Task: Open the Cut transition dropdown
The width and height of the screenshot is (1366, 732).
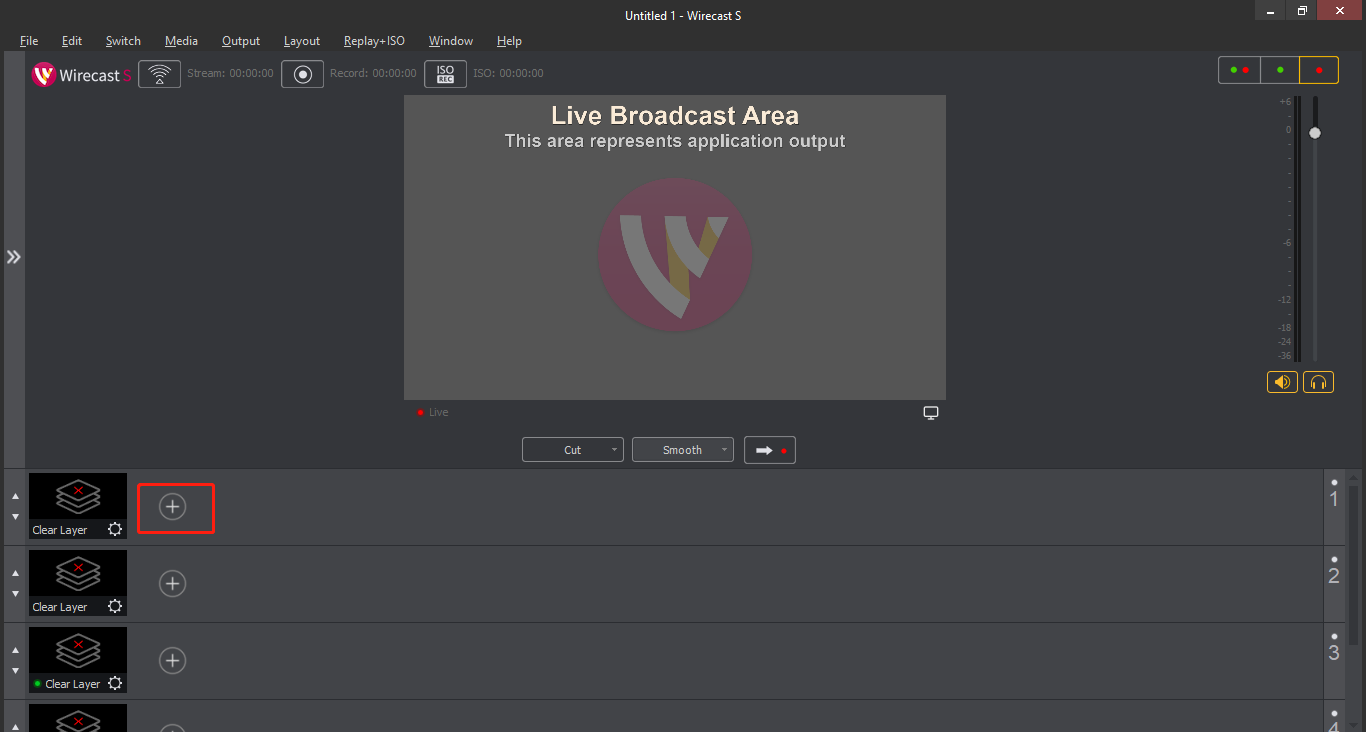Action: pyautogui.click(x=573, y=450)
